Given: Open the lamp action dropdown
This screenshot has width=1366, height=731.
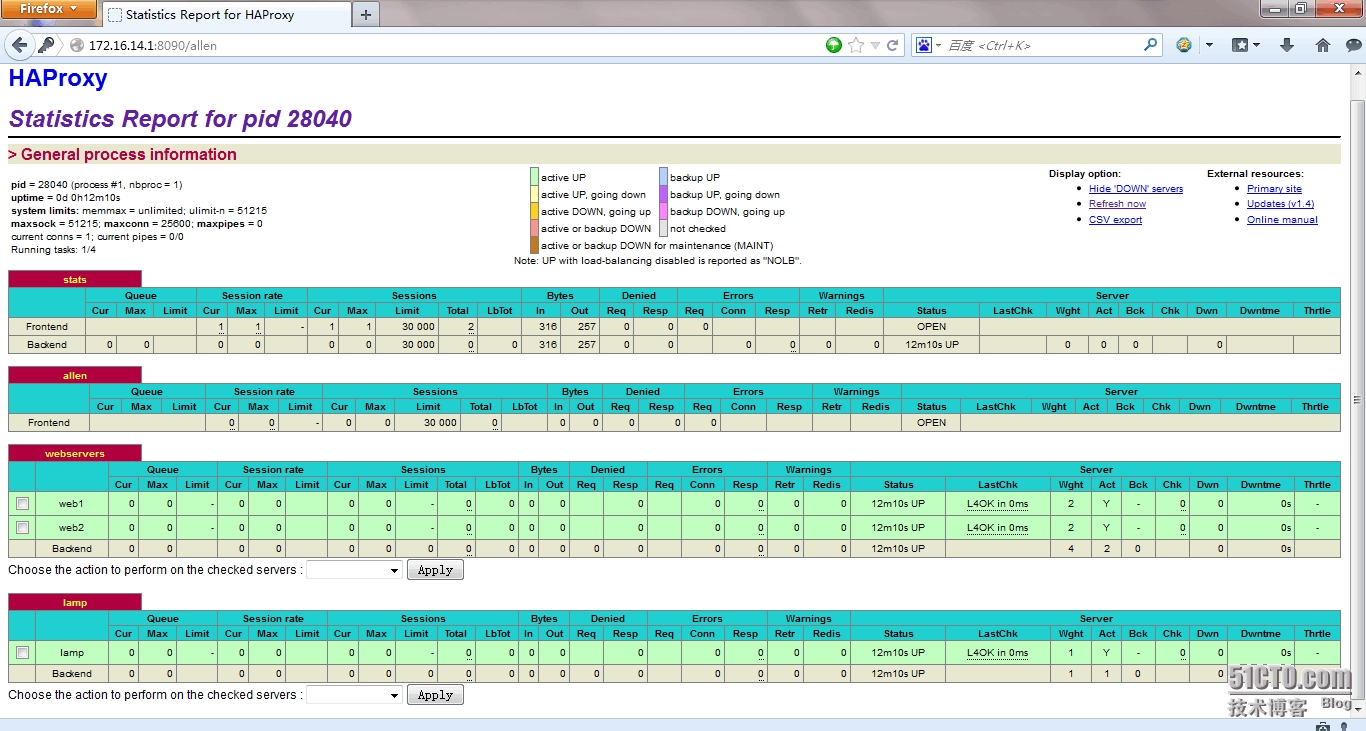Looking at the screenshot, I should coord(353,695).
